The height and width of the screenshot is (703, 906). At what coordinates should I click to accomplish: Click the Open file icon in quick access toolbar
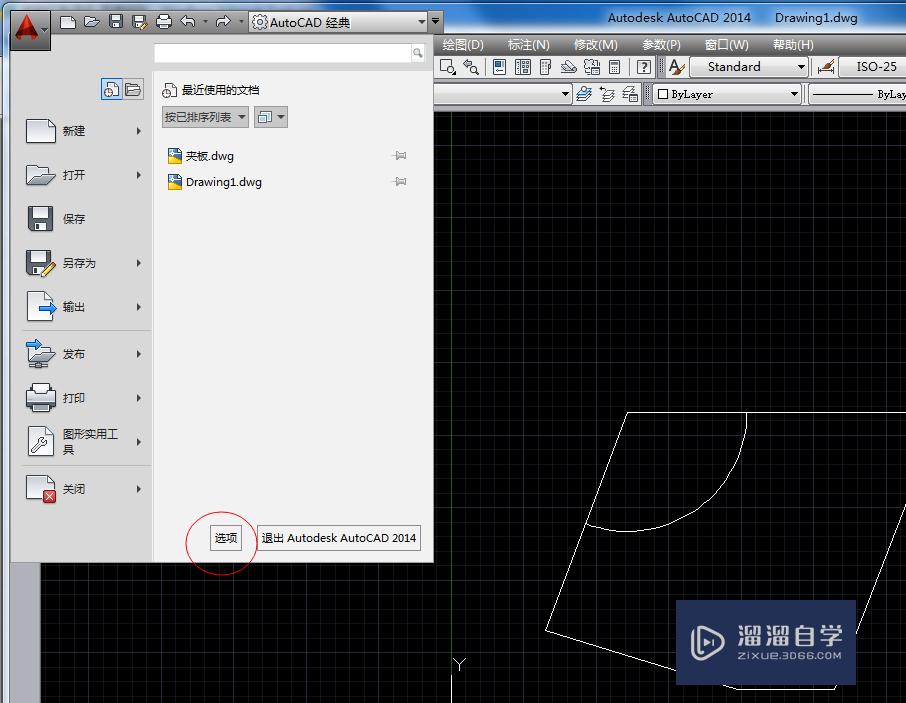(x=92, y=23)
